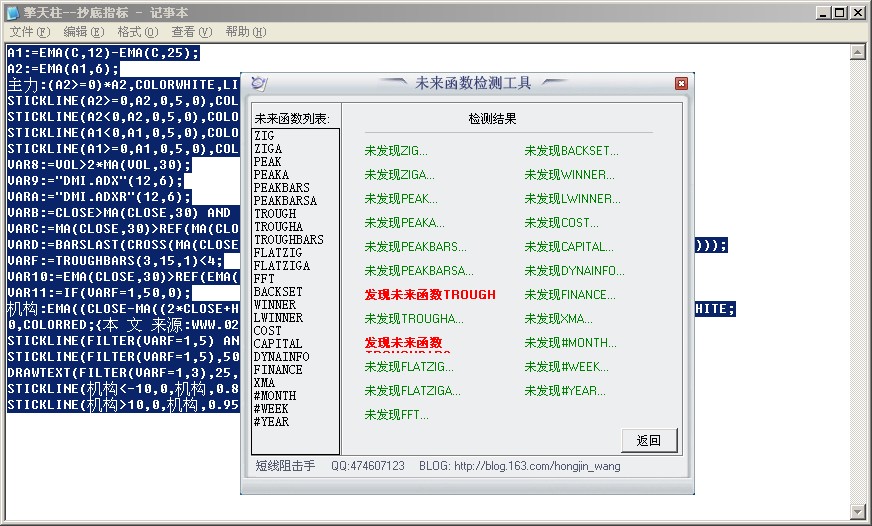Click the blog URL blog.163.com/hongjin_wang
The width and height of the screenshot is (872, 526).
click(537, 466)
